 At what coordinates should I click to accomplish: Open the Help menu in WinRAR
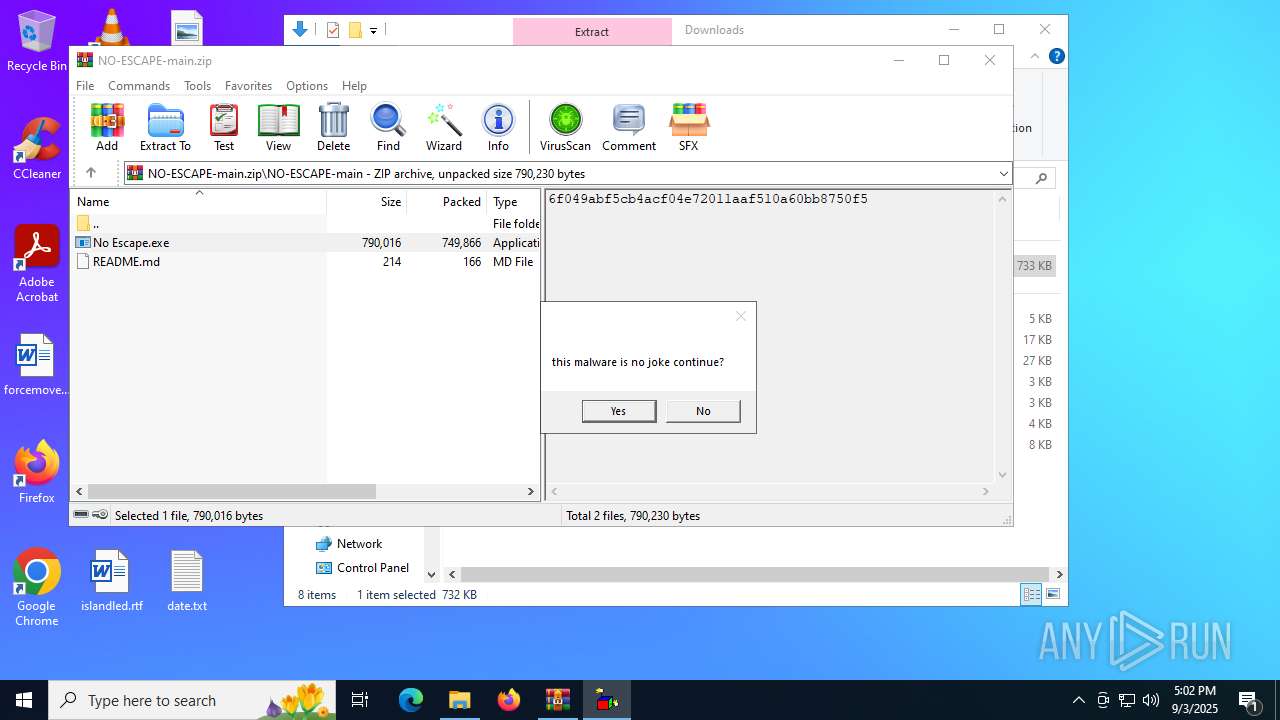tap(354, 86)
